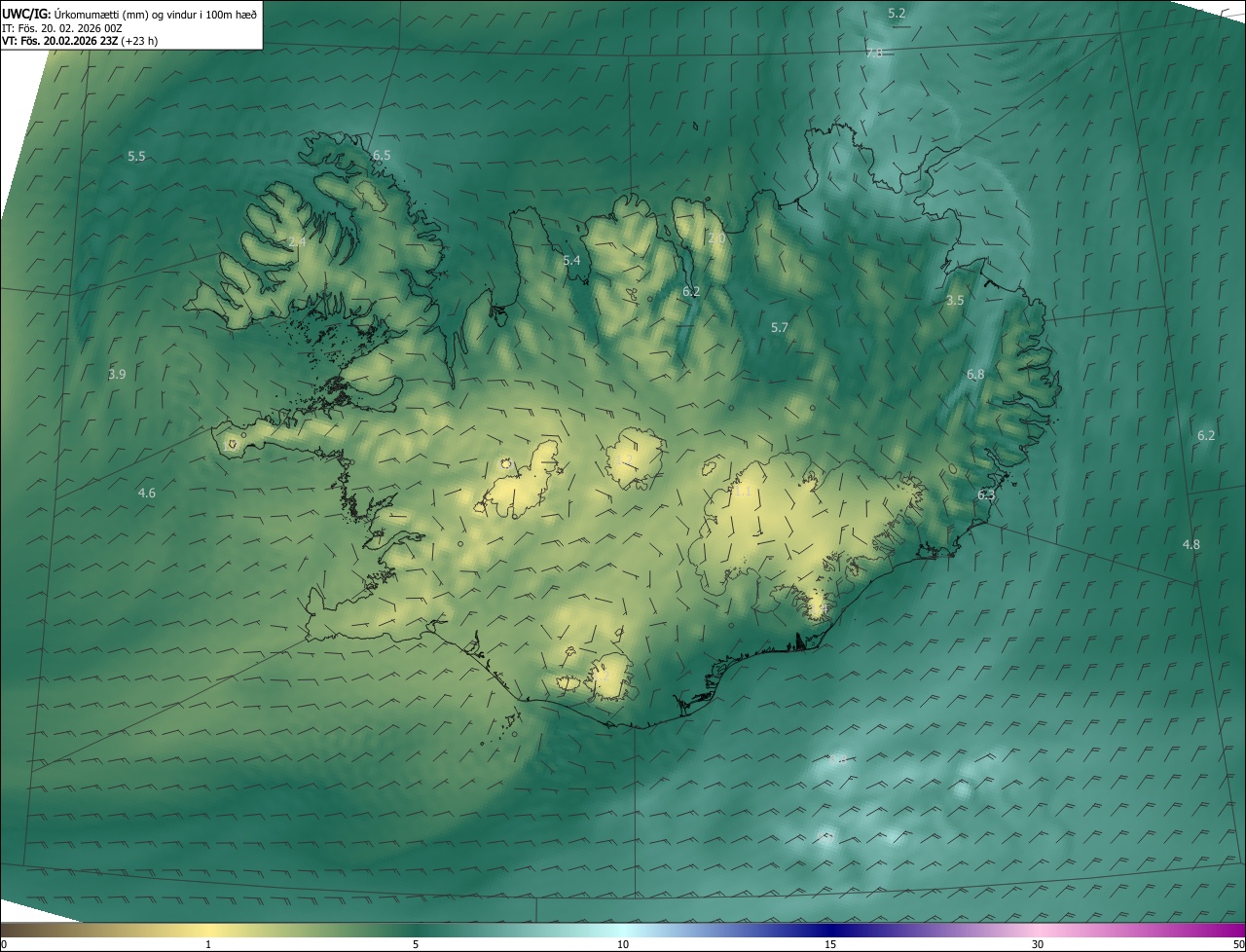Click the VT valid time line 23Z

(80, 41)
